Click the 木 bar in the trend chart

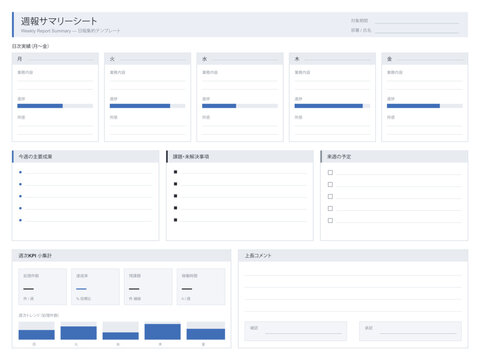tap(162, 332)
